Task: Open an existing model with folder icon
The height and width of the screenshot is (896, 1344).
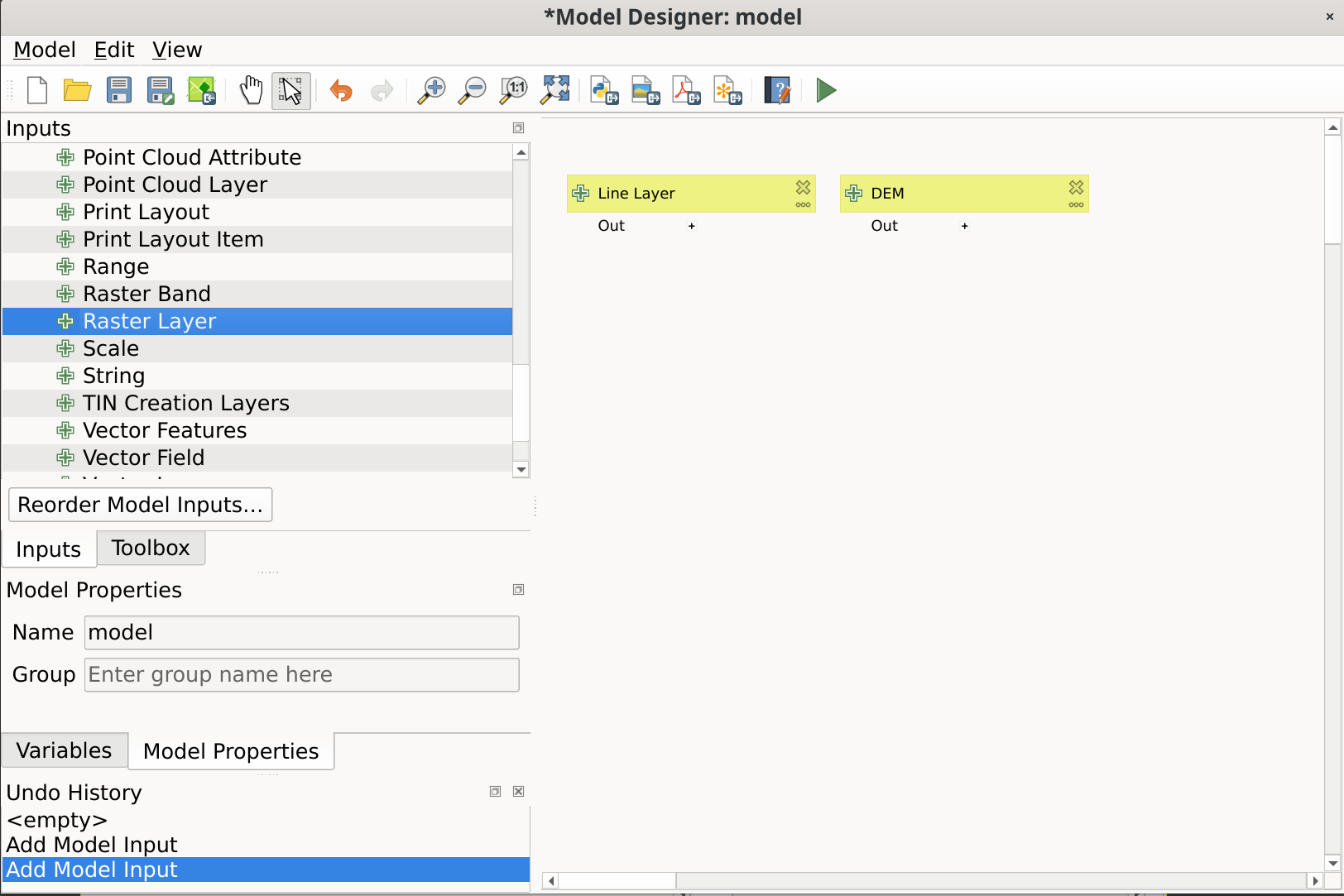Action: point(78,90)
